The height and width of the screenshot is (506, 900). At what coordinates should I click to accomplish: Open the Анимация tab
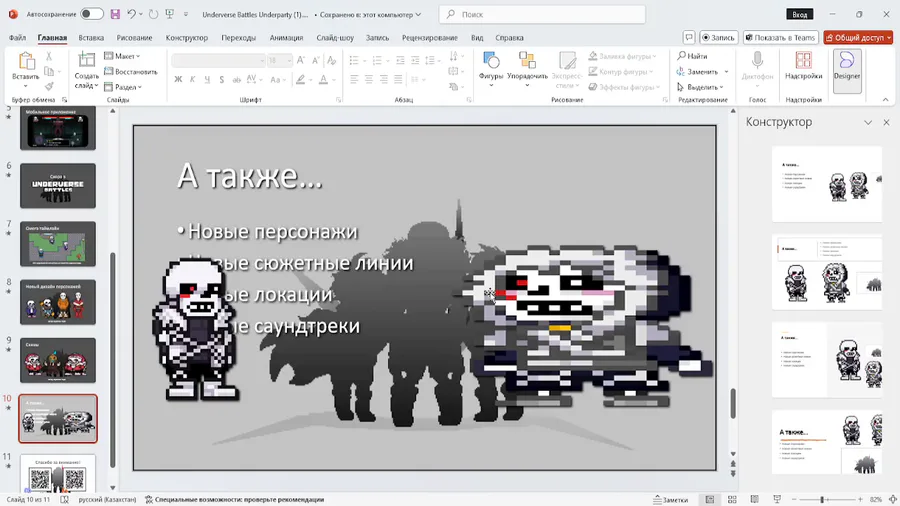click(x=286, y=37)
